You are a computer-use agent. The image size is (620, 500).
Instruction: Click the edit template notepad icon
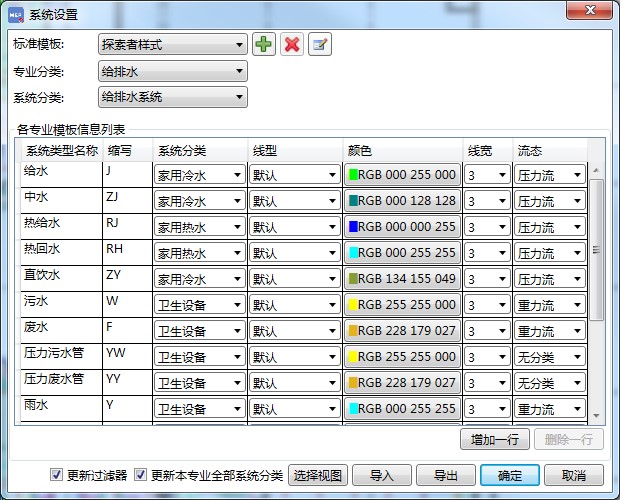coord(319,44)
